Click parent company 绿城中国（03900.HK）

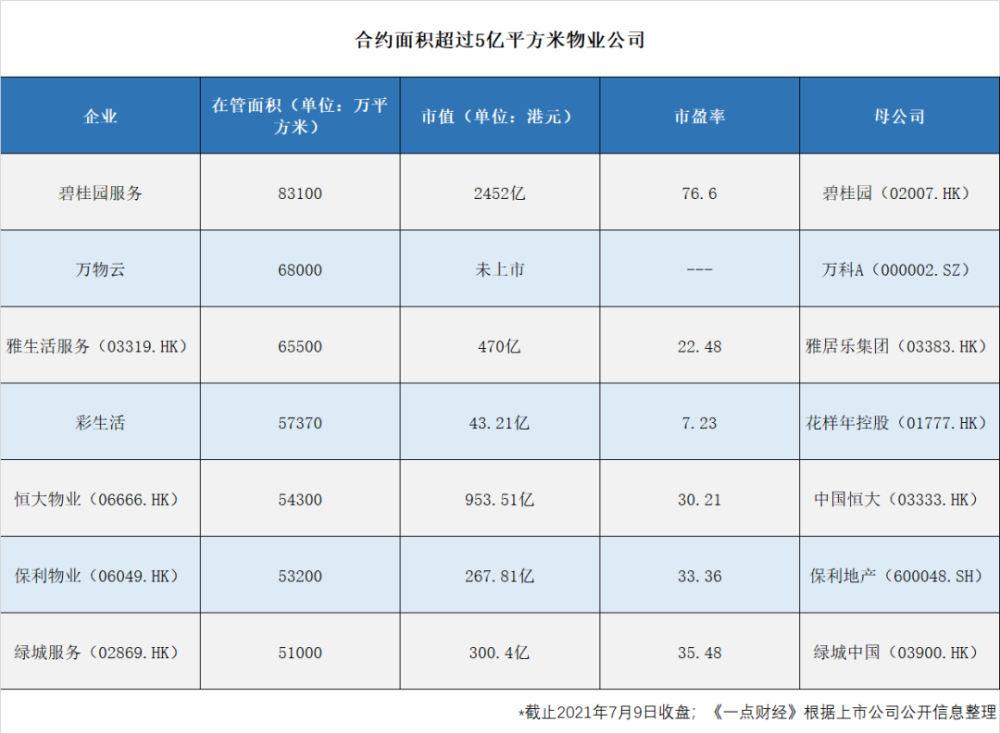pyautogui.click(x=899, y=652)
